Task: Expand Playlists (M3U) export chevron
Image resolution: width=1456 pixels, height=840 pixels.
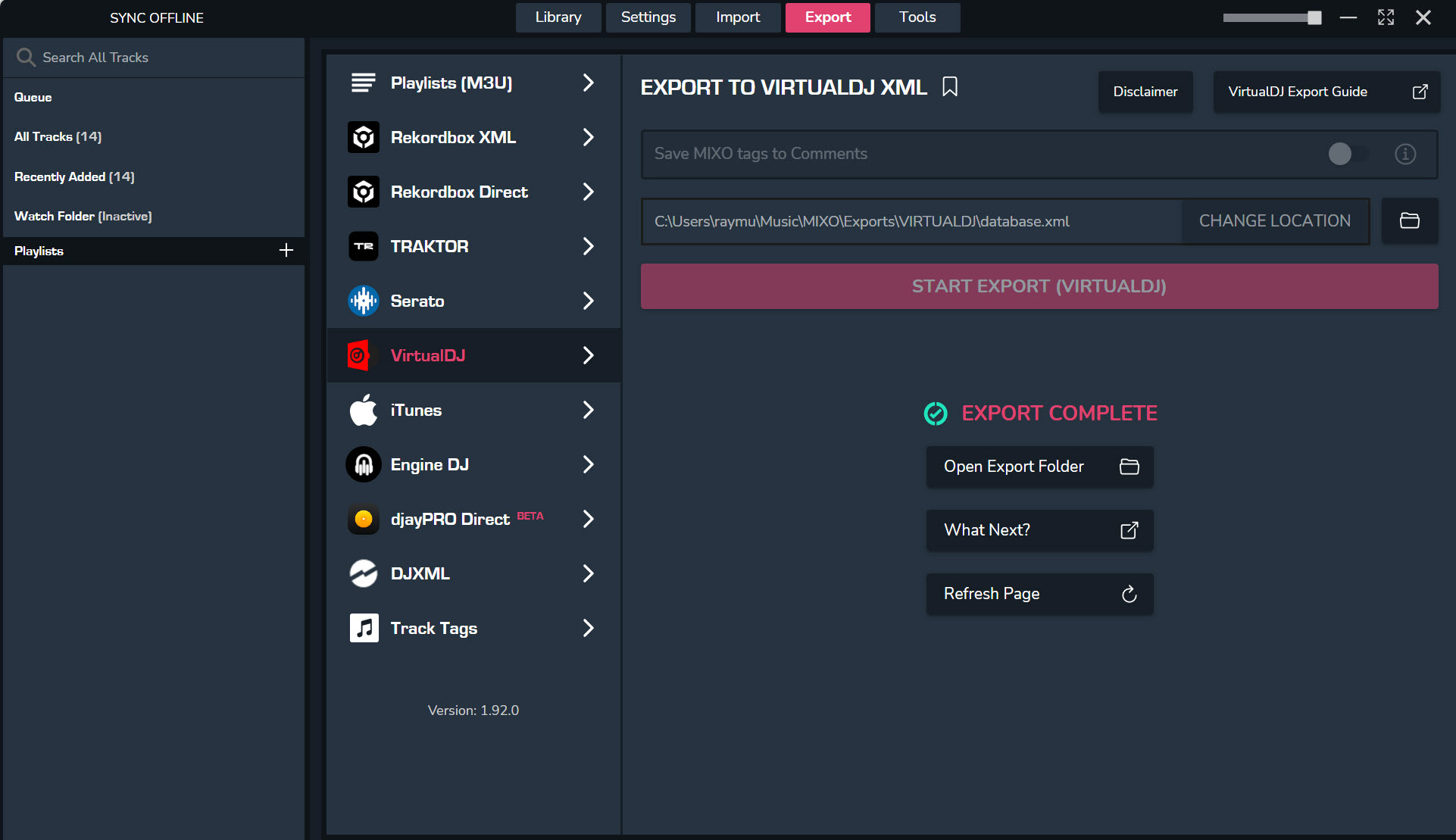Action: [x=589, y=83]
